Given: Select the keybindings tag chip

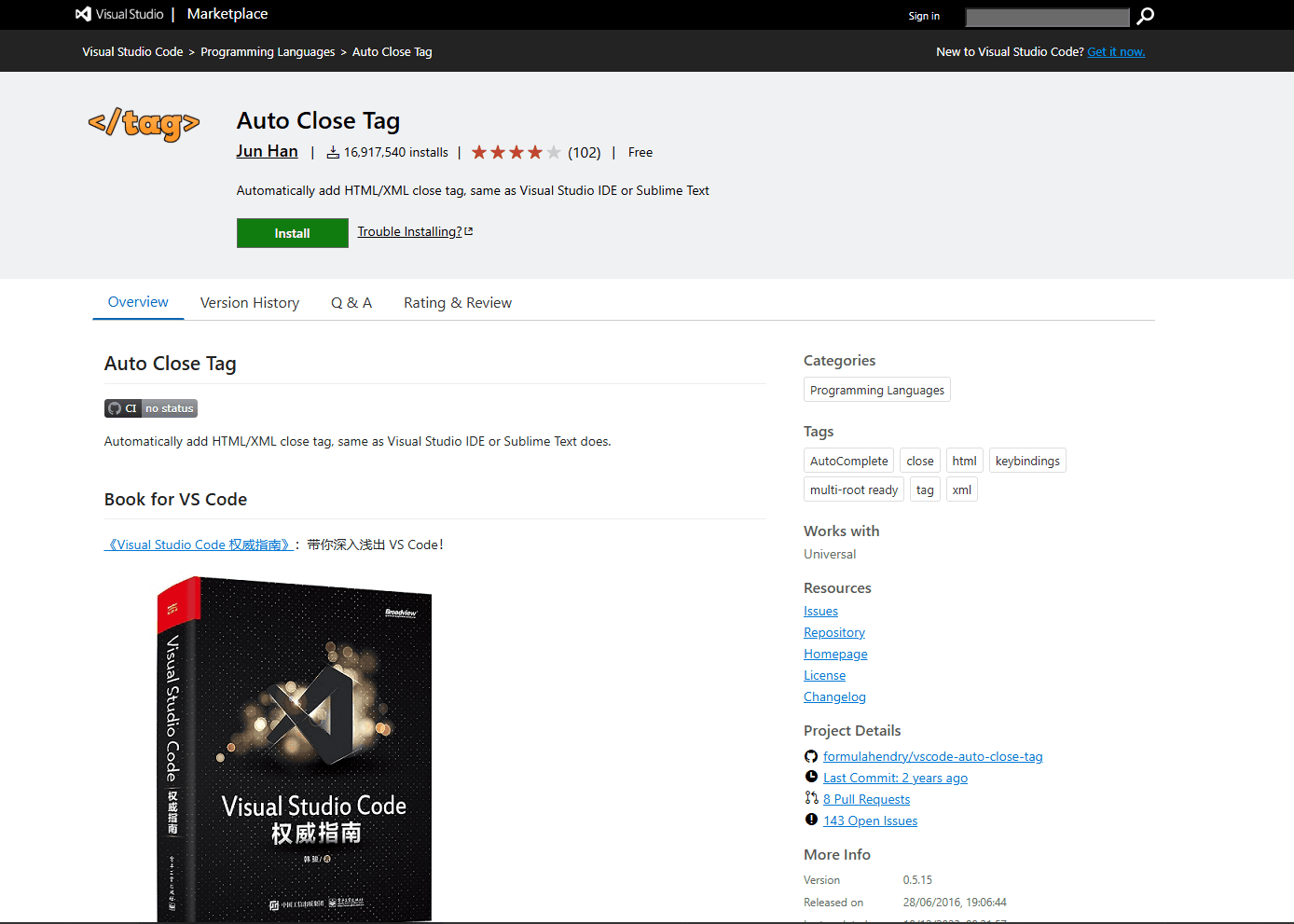Looking at the screenshot, I should coord(1027,461).
